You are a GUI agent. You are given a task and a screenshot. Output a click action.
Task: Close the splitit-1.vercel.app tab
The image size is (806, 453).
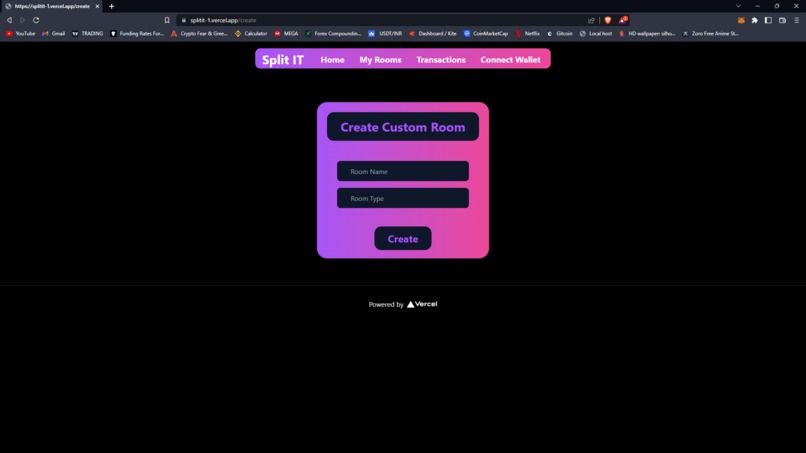tap(97, 6)
